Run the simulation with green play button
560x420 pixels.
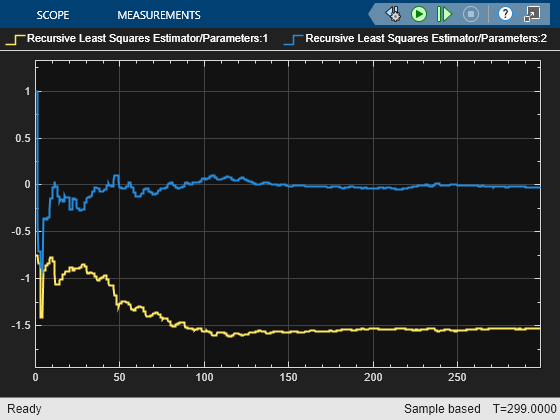click(x=419, y=14)
